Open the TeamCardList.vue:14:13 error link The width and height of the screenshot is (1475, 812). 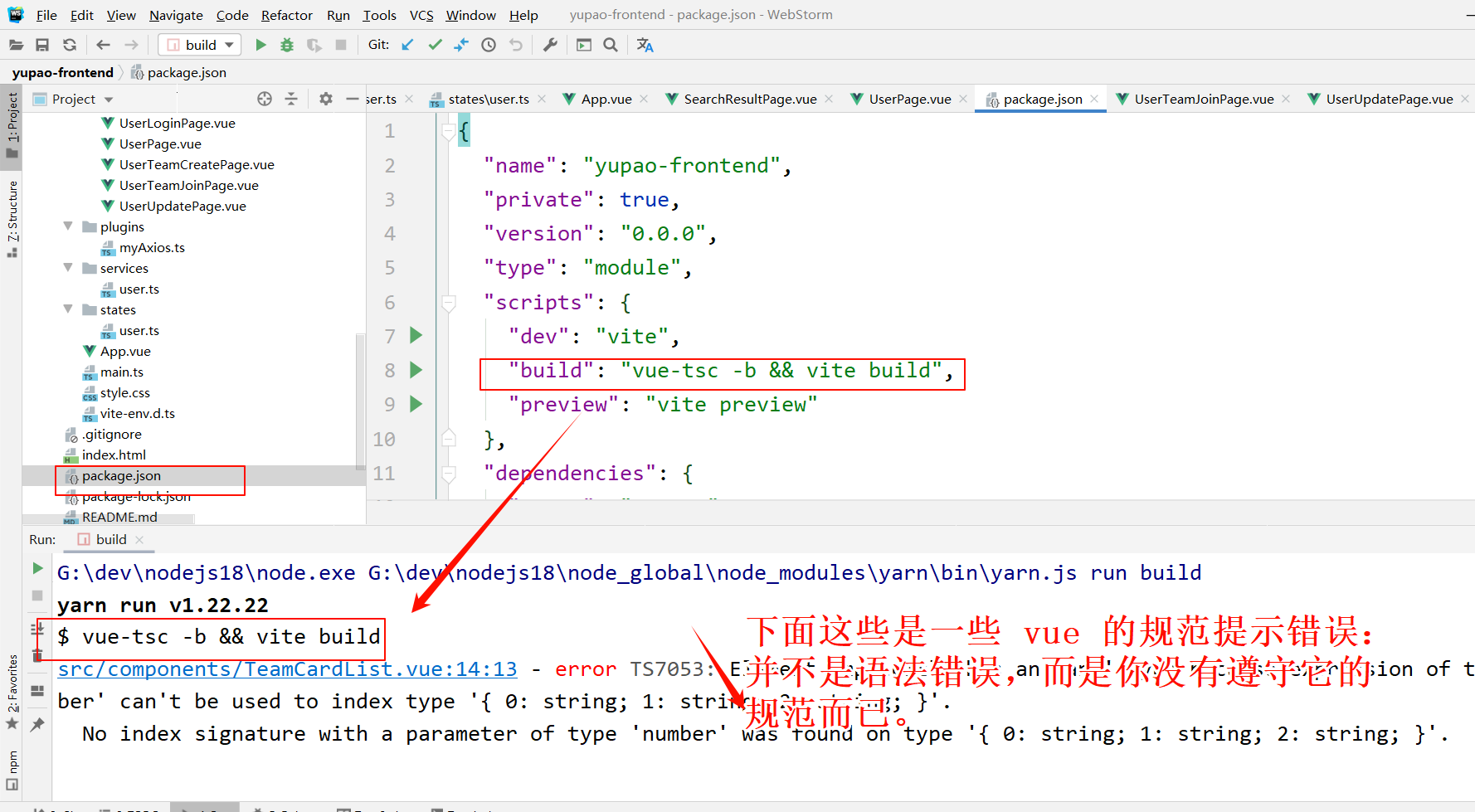[287, 669]
